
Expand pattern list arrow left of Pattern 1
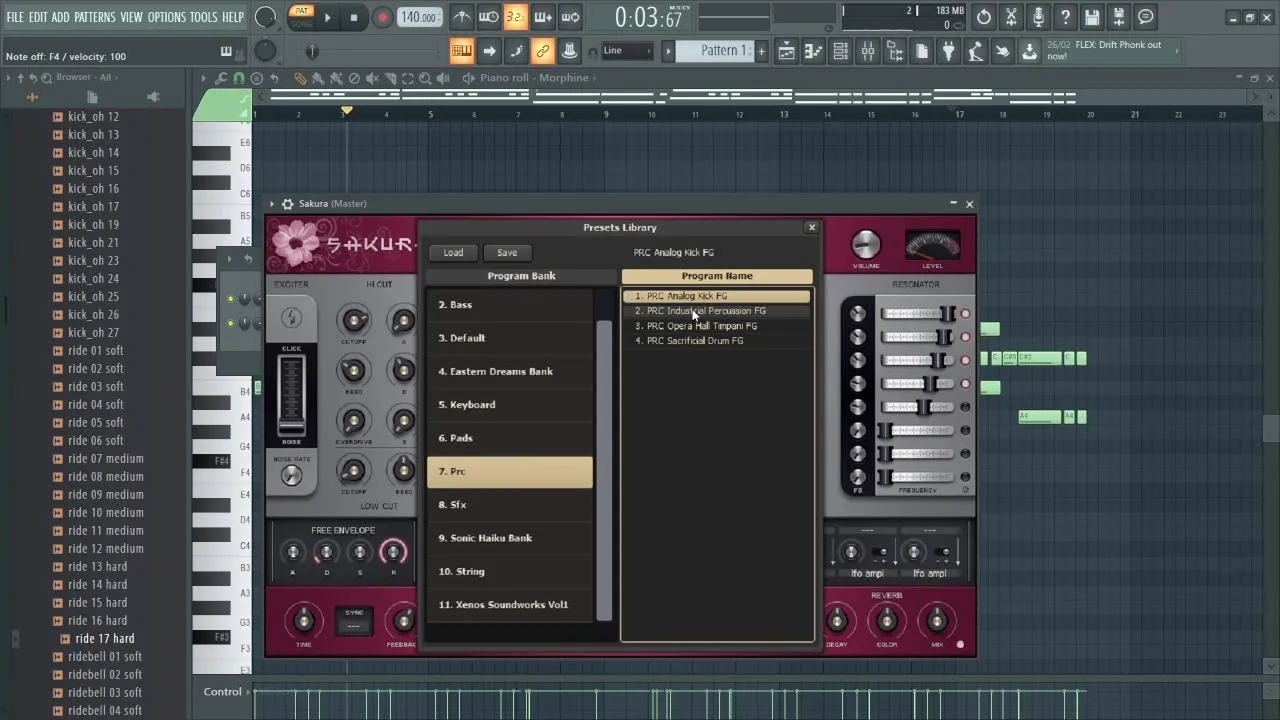(668, 51)
